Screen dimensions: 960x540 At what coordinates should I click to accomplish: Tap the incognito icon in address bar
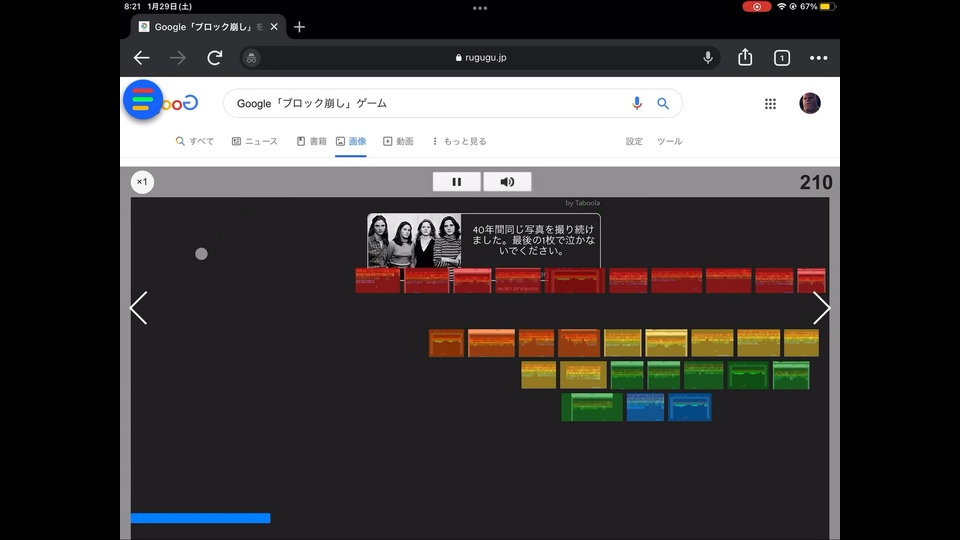[251, 58]
